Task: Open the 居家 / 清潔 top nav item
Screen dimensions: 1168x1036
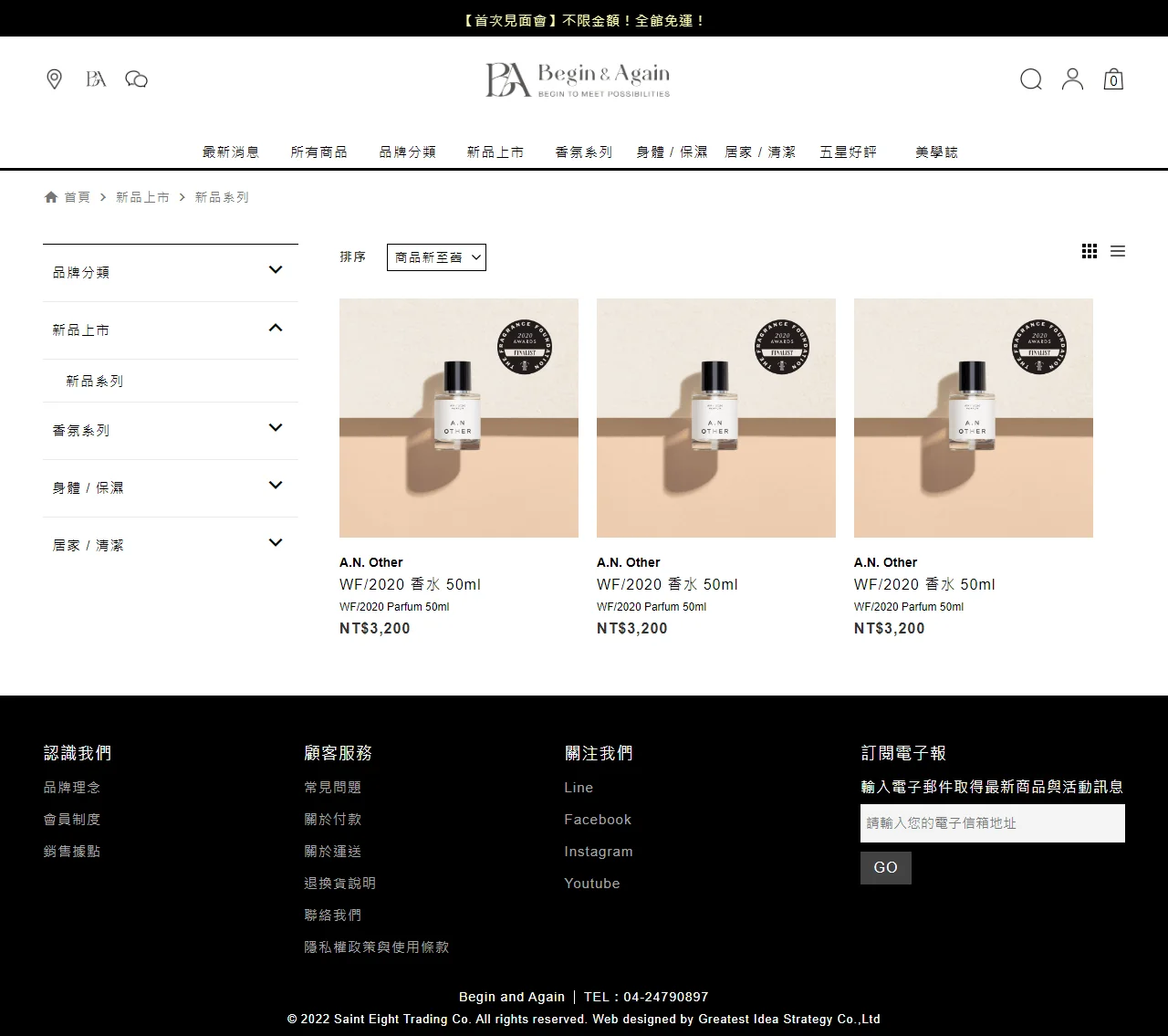Action: tap(760, 152)
